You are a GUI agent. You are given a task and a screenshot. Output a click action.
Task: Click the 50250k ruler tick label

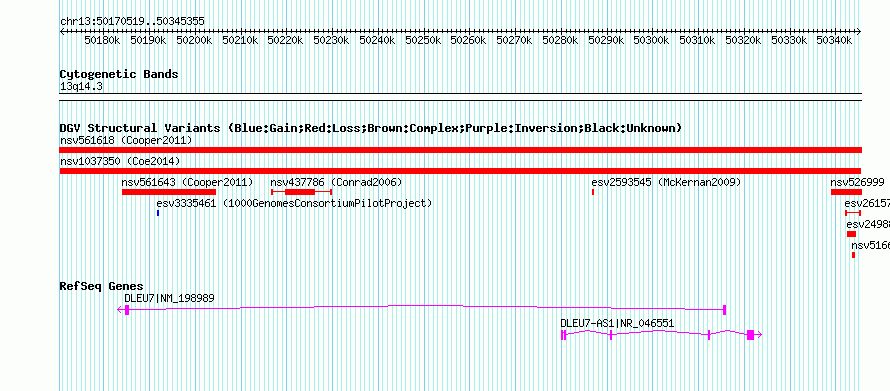(423, 40)
